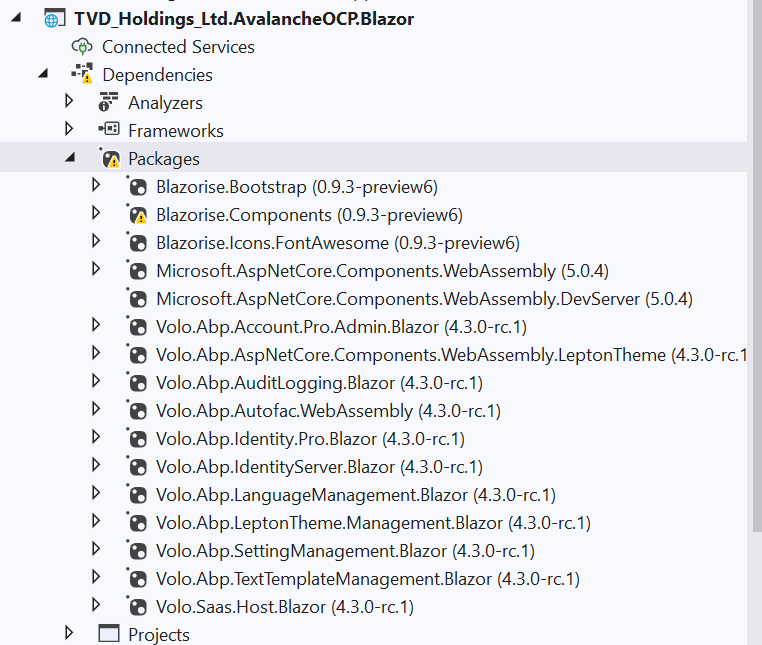Collapse the Packages node

point(69,158)
